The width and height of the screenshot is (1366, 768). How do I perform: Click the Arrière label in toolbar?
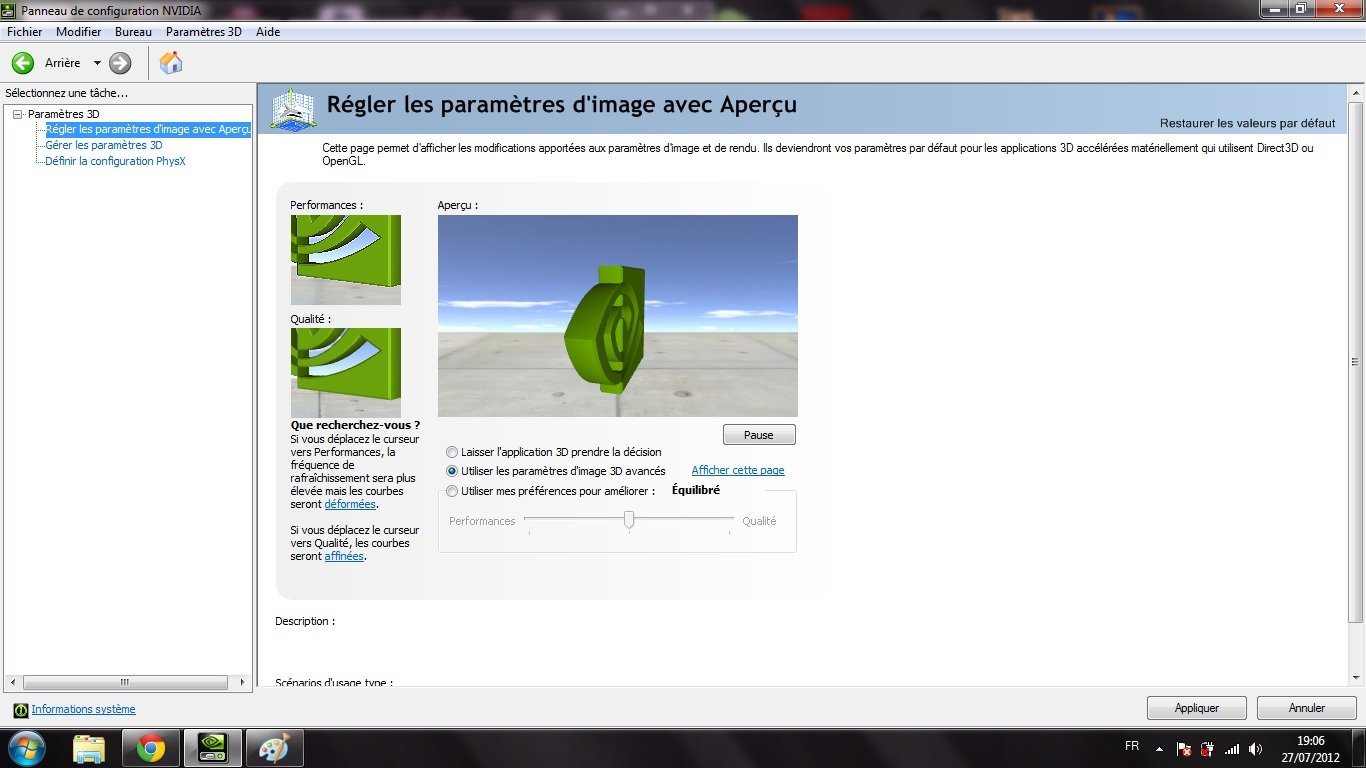tap(63, 63)
